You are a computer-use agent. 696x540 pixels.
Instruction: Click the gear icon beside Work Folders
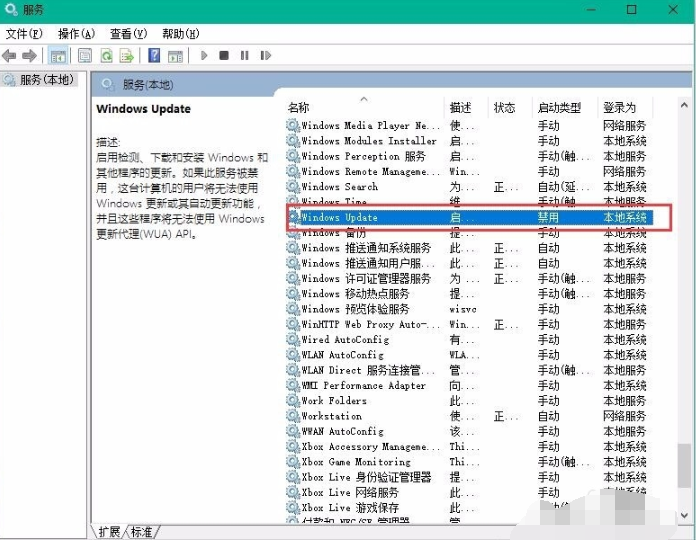[x=293, y=400]
